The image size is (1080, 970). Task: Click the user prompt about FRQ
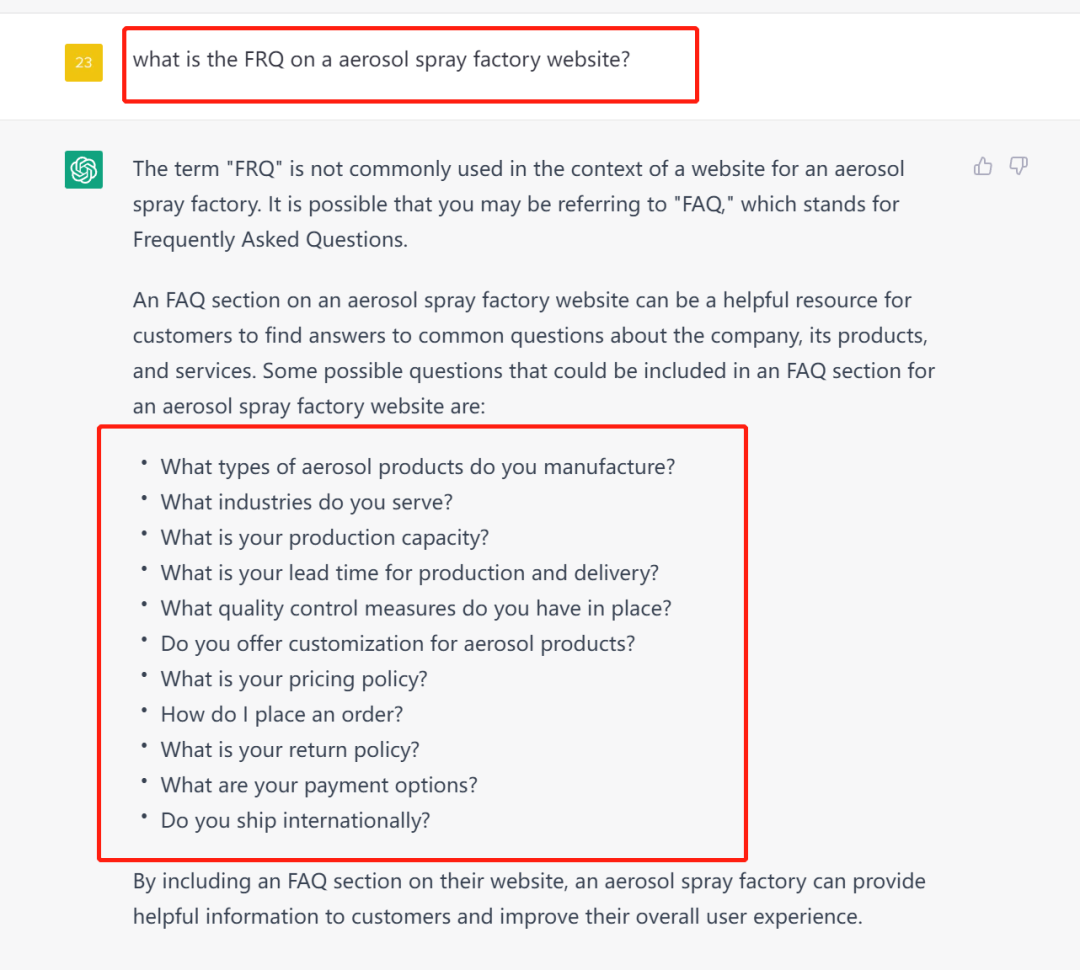click(381, 59)
